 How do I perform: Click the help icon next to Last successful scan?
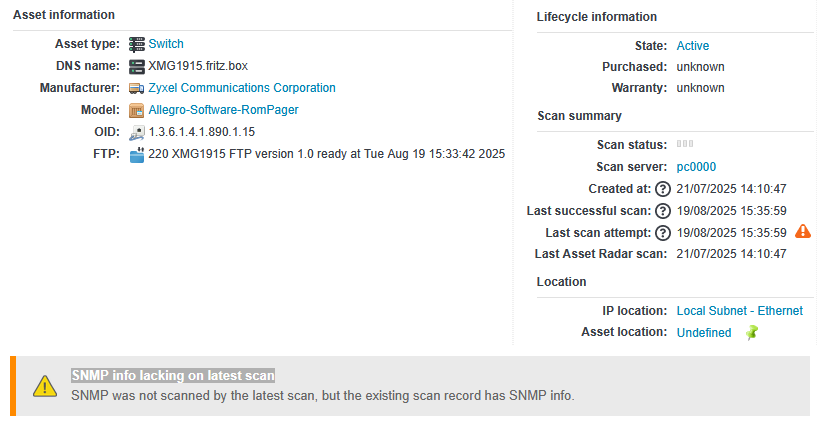[662, 211]
